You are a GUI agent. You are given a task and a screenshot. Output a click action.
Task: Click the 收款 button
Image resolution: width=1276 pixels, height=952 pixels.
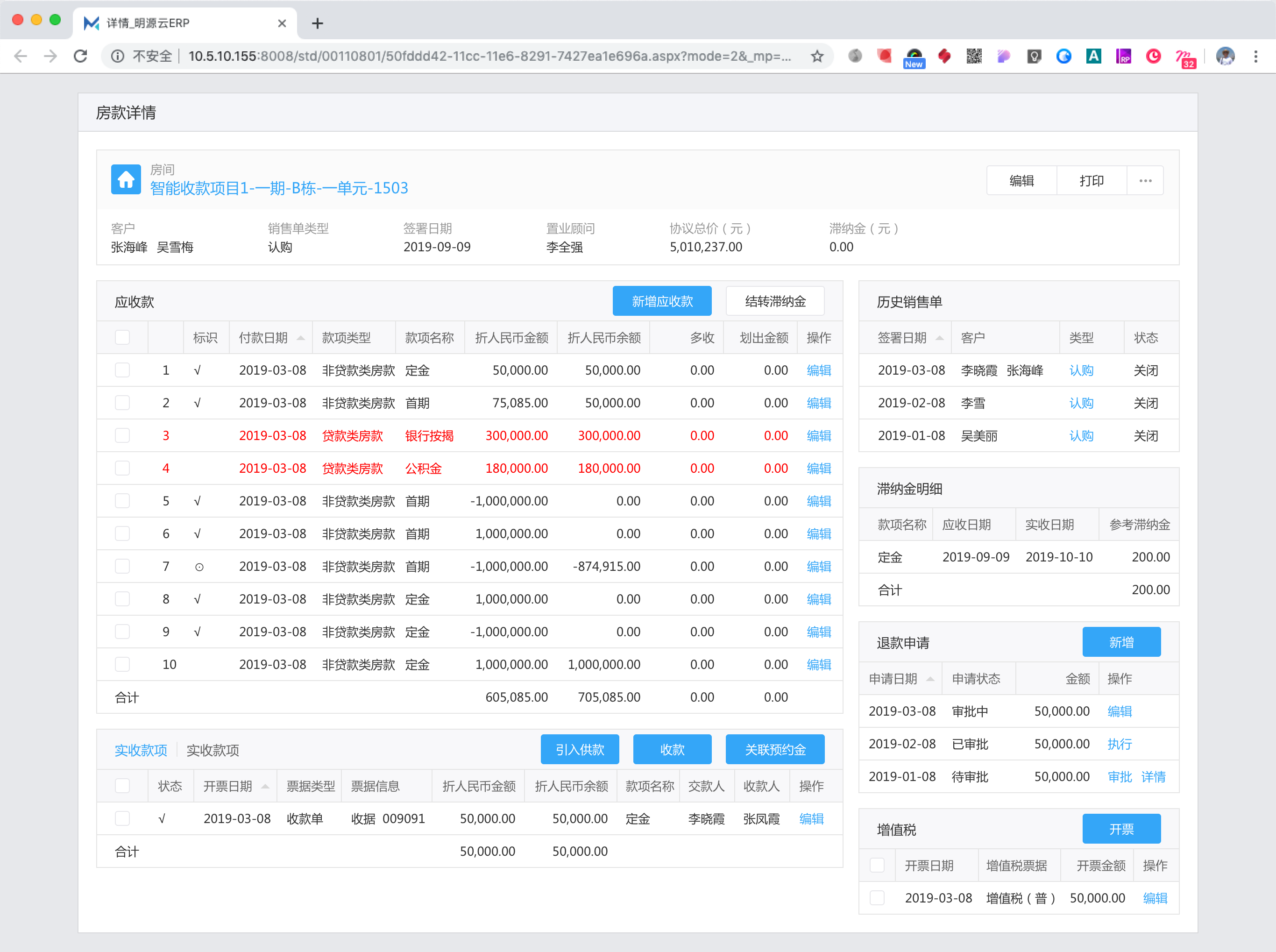click(672, 749)
